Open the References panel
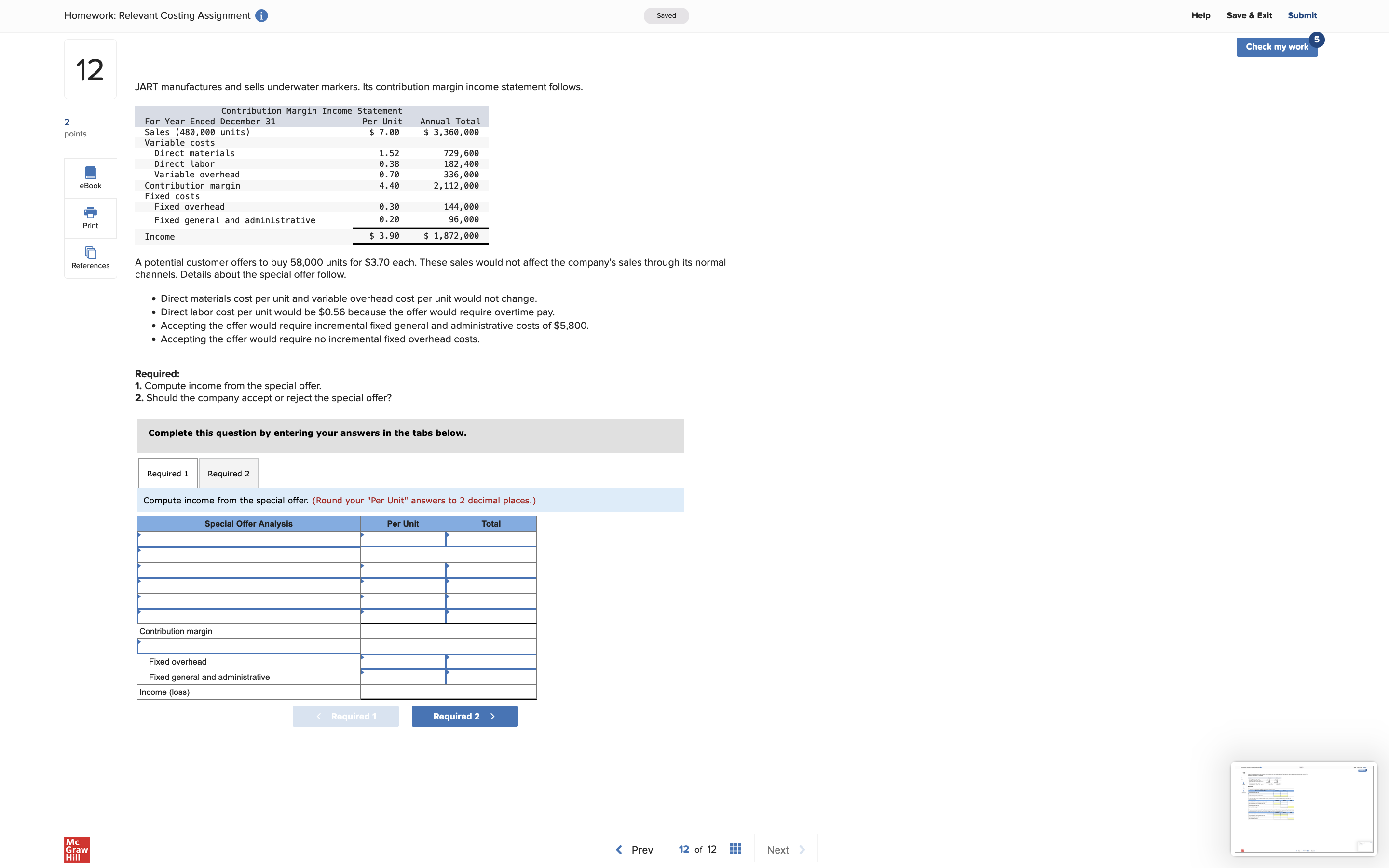Image resolution: width=1389 pixels, height=868 pixels. pos(90,257)
